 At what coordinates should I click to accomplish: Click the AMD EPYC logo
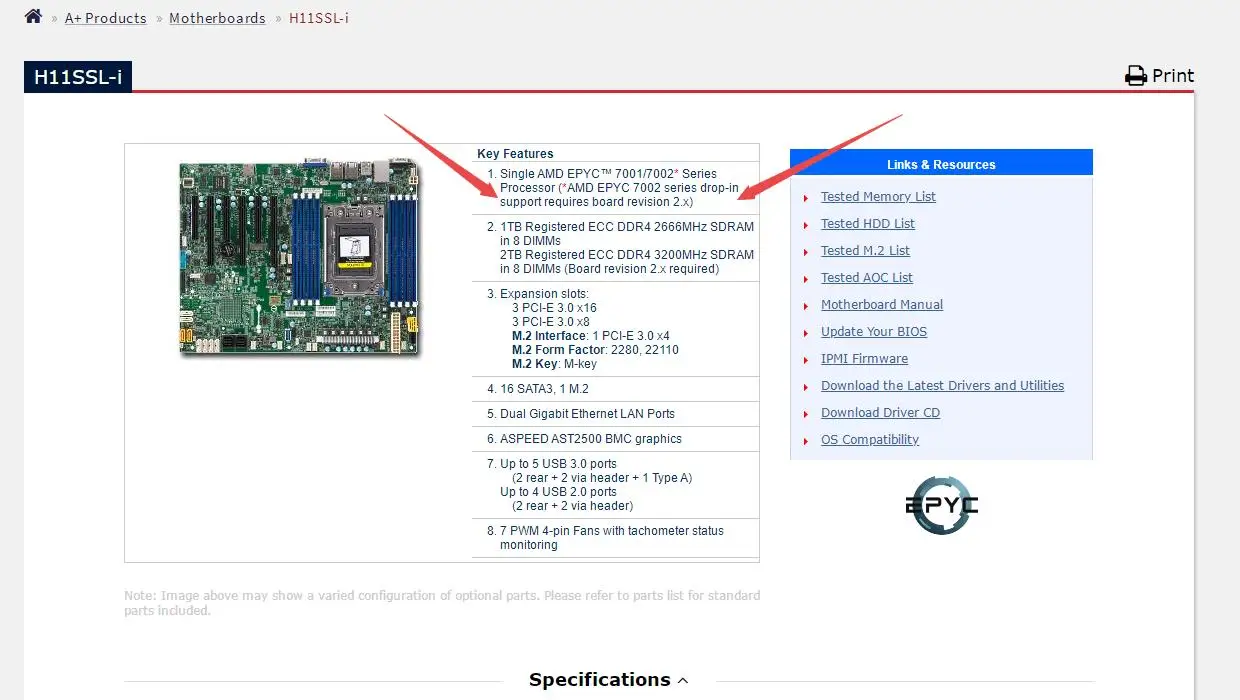(941, 505)
